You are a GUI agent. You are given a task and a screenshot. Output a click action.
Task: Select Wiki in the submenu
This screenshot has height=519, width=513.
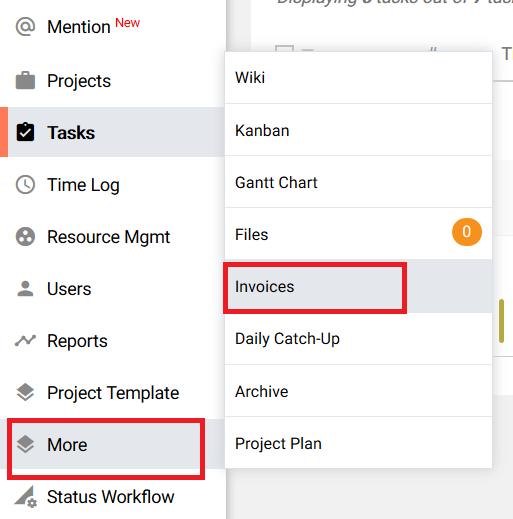358,78
